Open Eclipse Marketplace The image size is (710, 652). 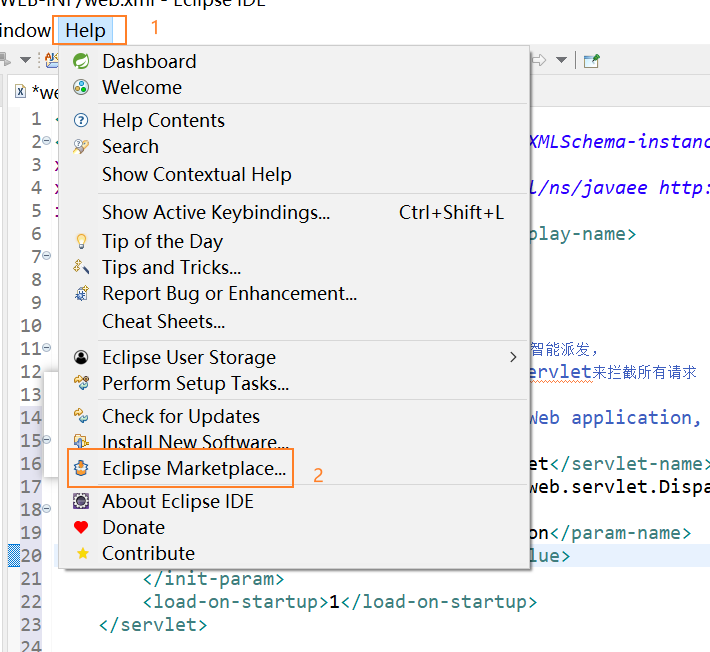(294, 468)
